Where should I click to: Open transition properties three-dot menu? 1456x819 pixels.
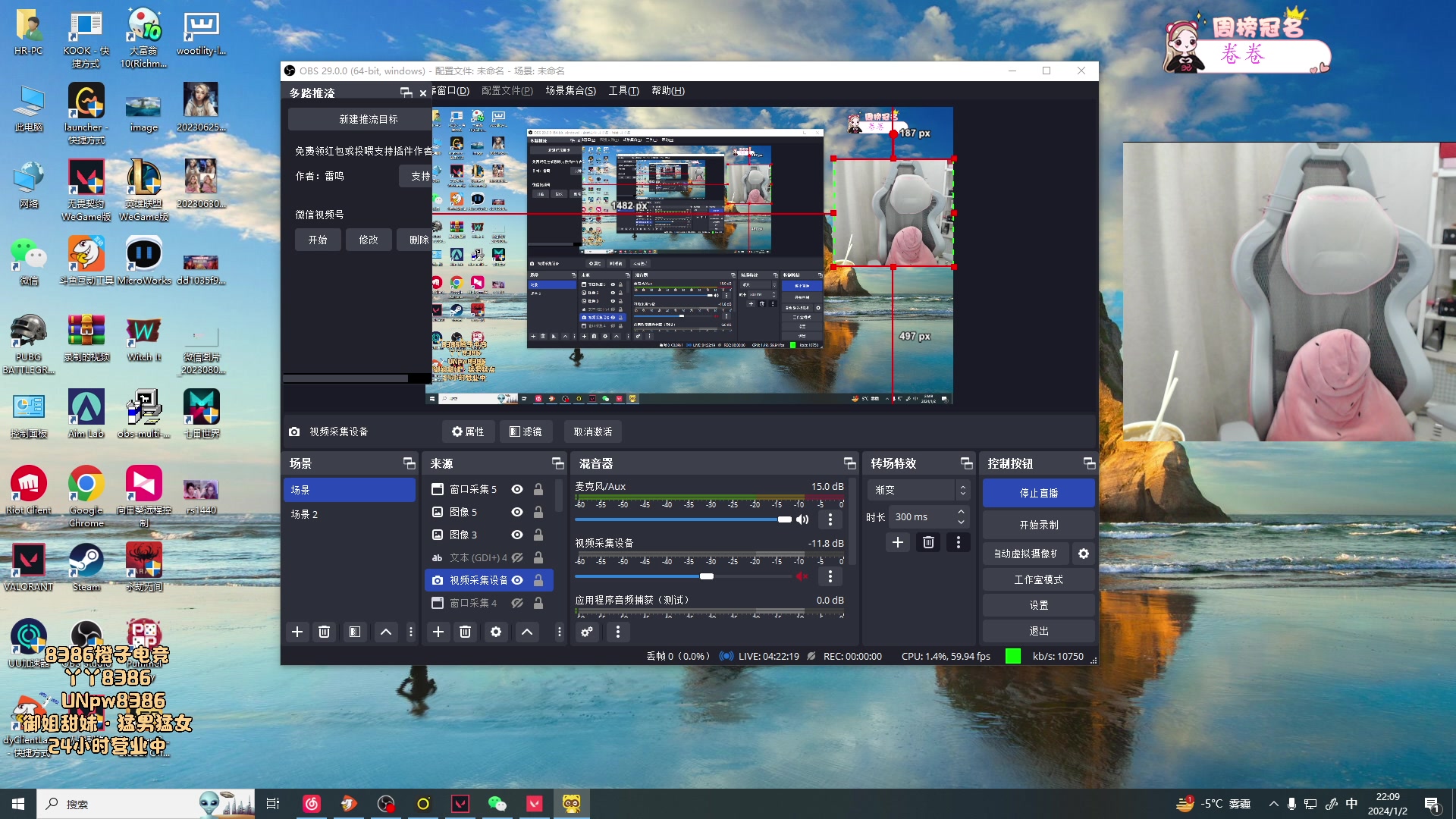pos(958,542)
